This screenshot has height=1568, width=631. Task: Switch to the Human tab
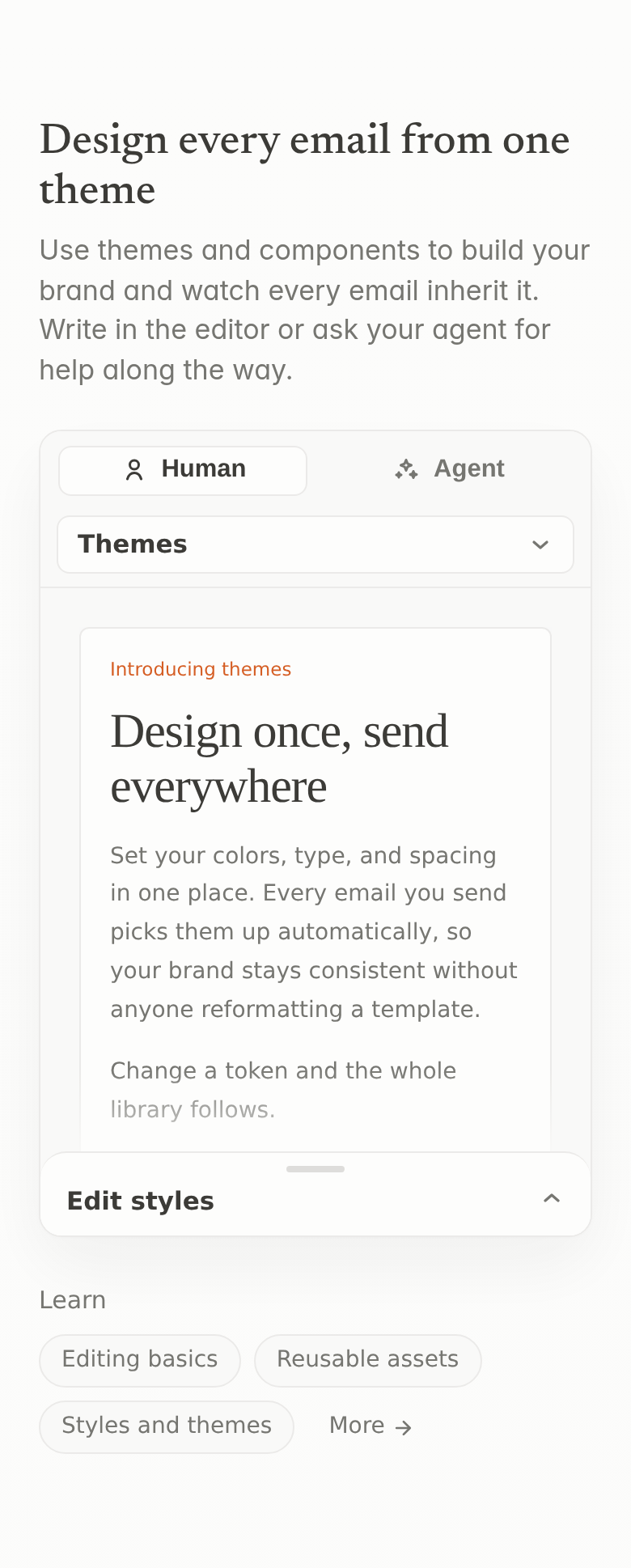click(183, 470)
